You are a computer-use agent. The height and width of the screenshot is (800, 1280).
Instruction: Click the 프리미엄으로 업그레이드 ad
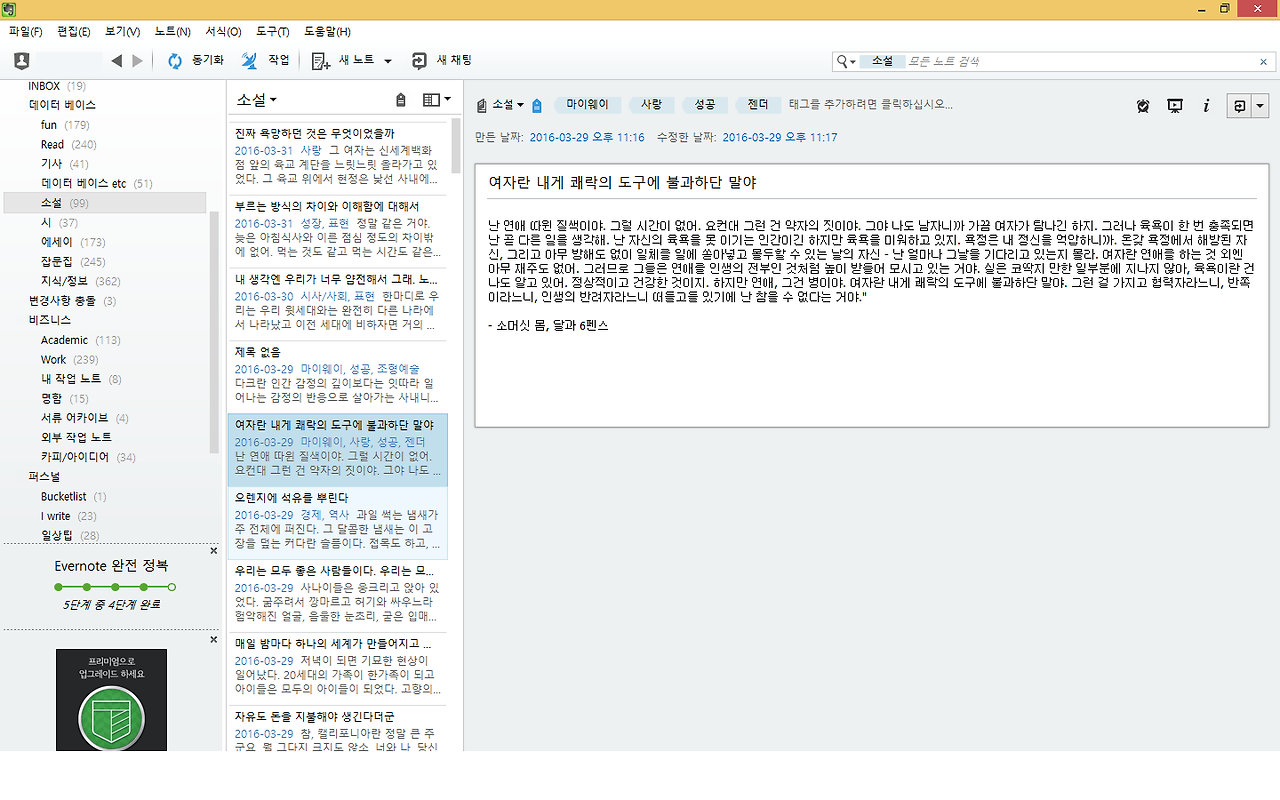click(x=110, y=700)
